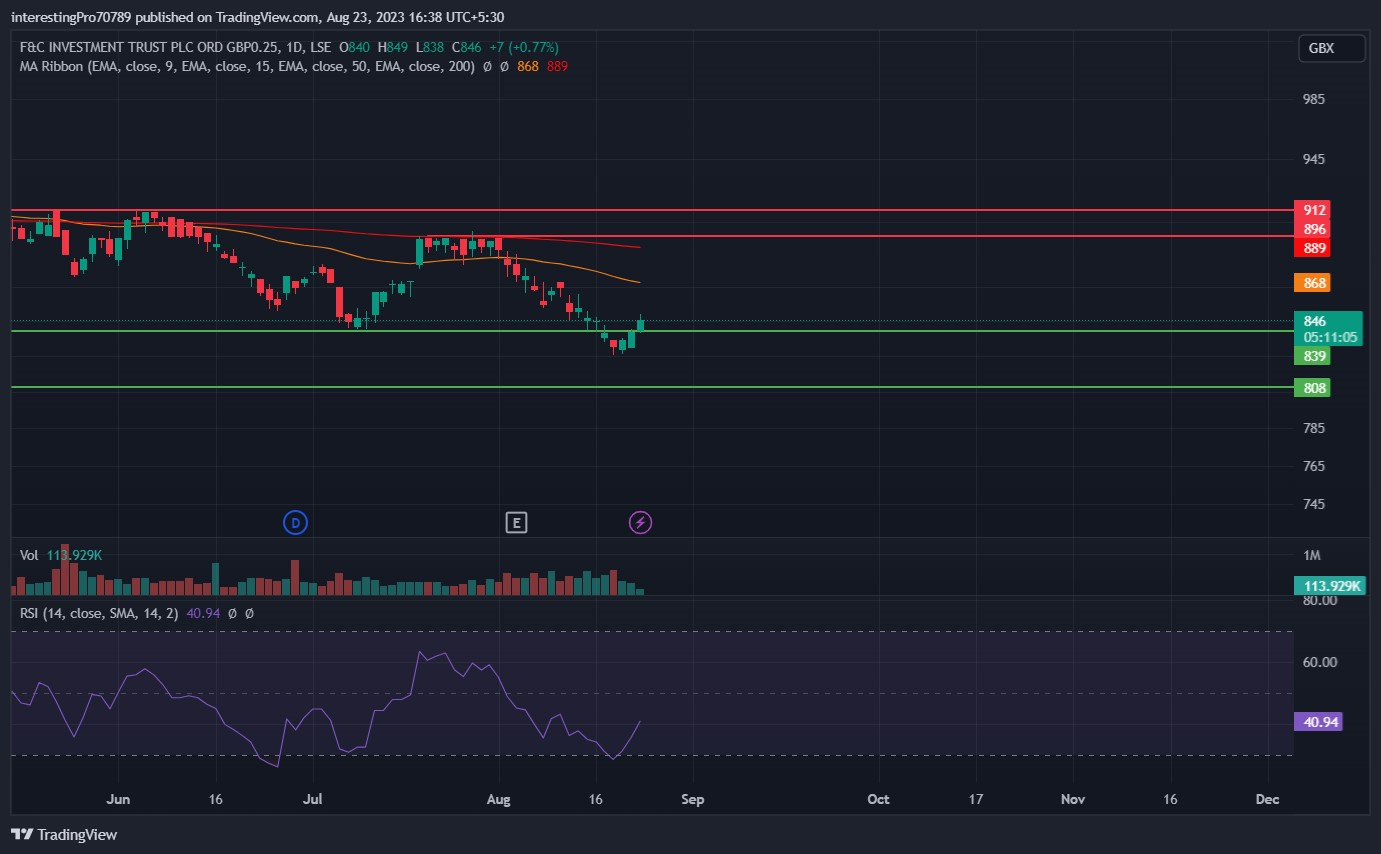The height and width of the screenshot is (854, 1381).
Task: Select the orange 868 EMA price label
Action: (x=1312, y=283)
